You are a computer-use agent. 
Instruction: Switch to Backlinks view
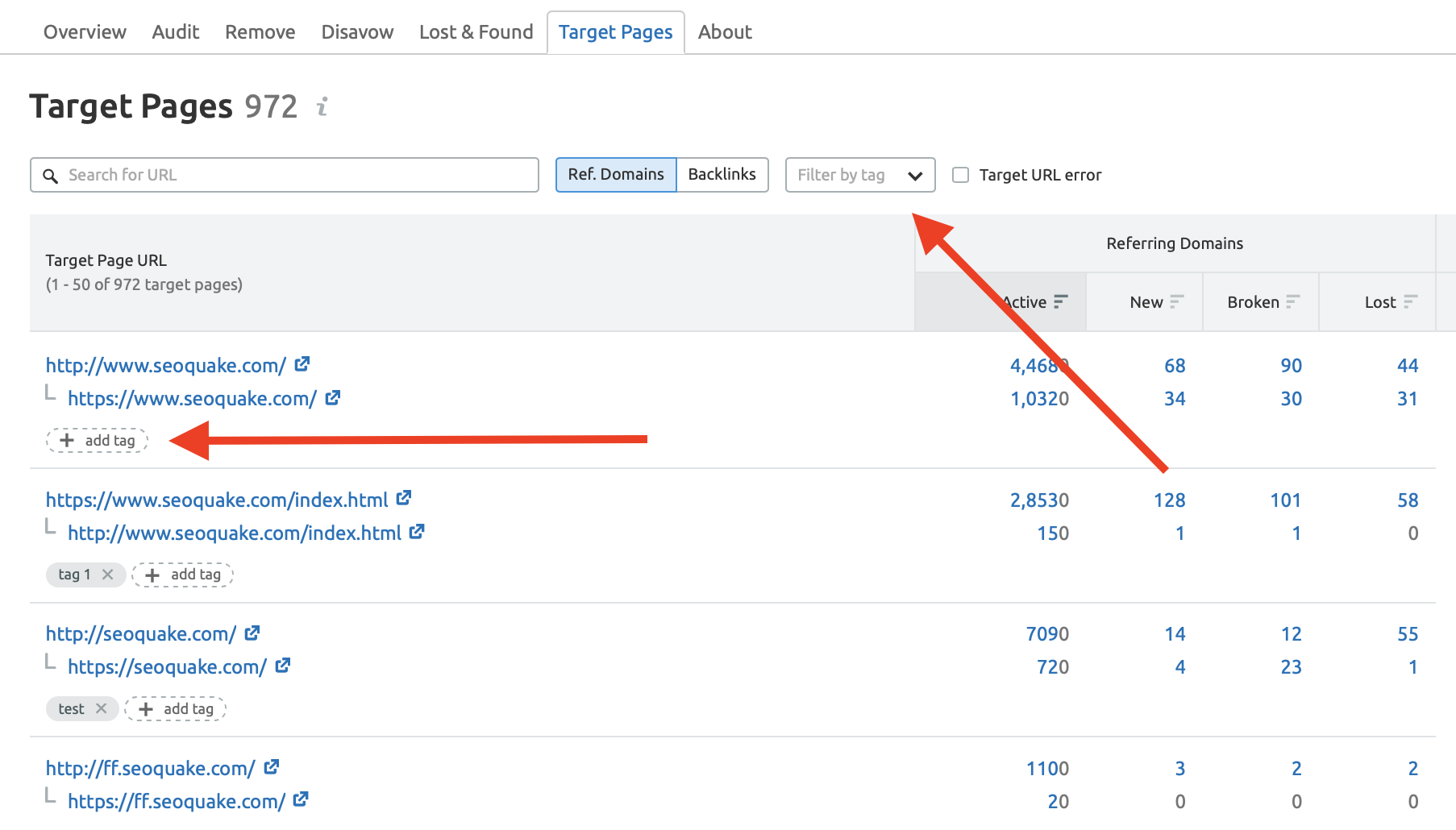coord(722,175)
